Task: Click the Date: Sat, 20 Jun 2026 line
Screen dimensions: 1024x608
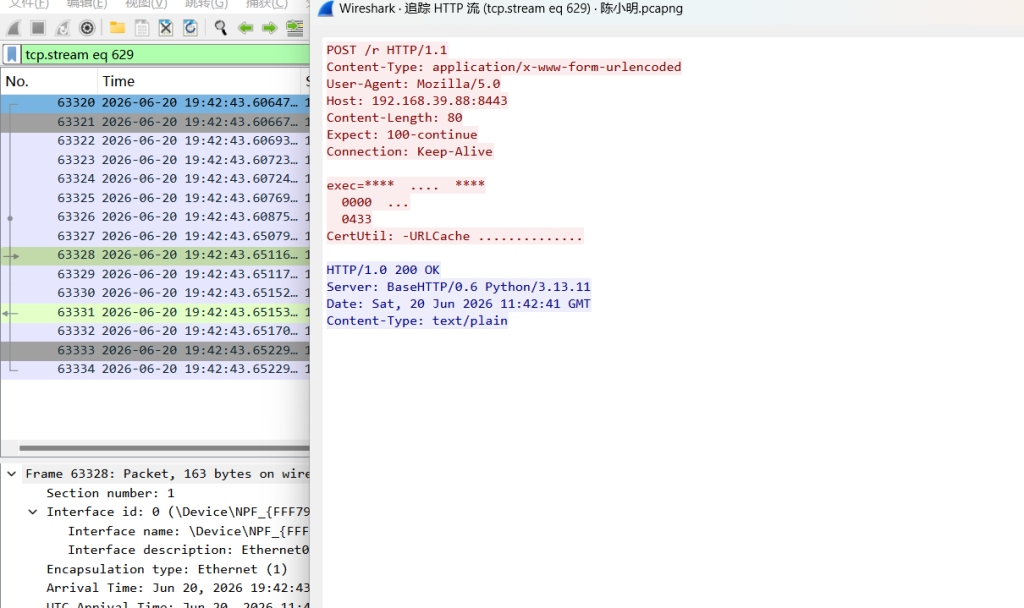Action: pos(458,304)
